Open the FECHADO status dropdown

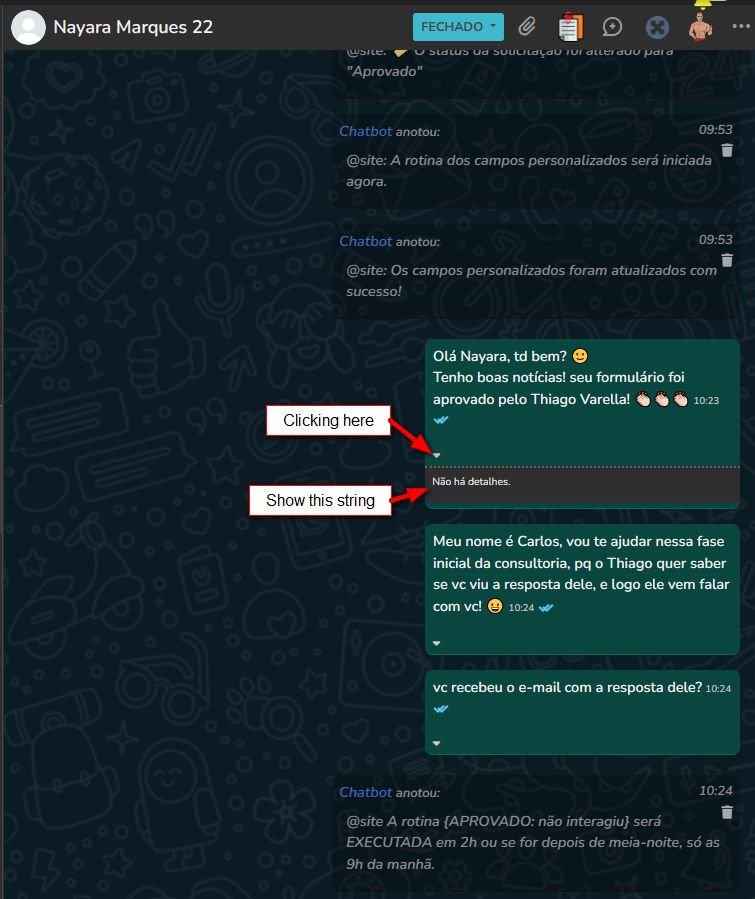click(458, 27)
